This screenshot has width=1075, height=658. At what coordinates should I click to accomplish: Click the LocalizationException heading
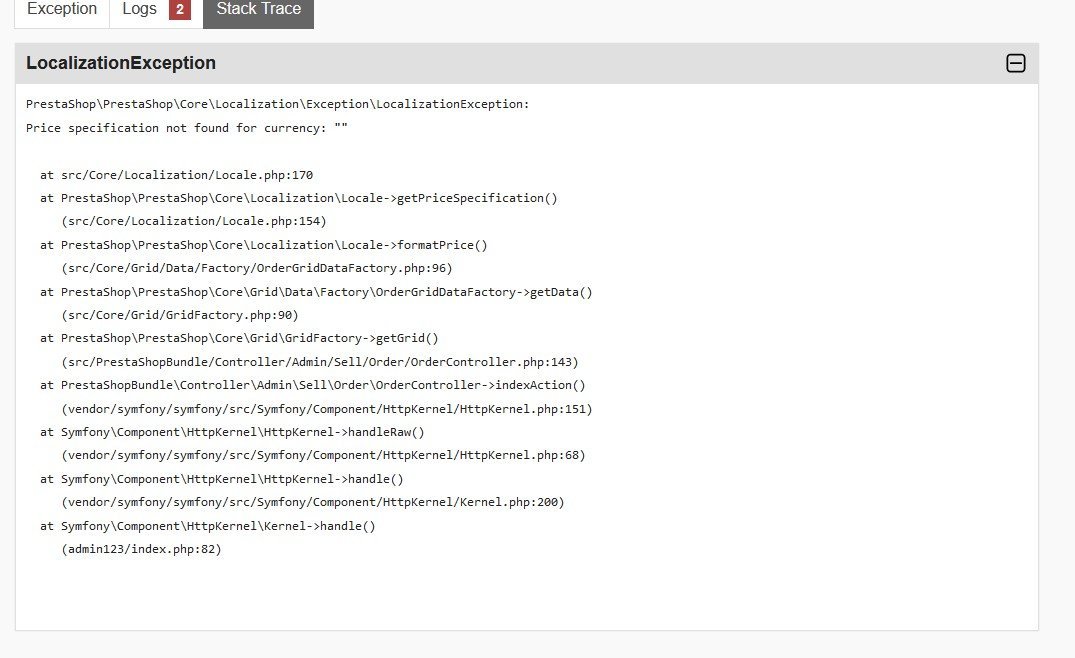tap(121, 63)
